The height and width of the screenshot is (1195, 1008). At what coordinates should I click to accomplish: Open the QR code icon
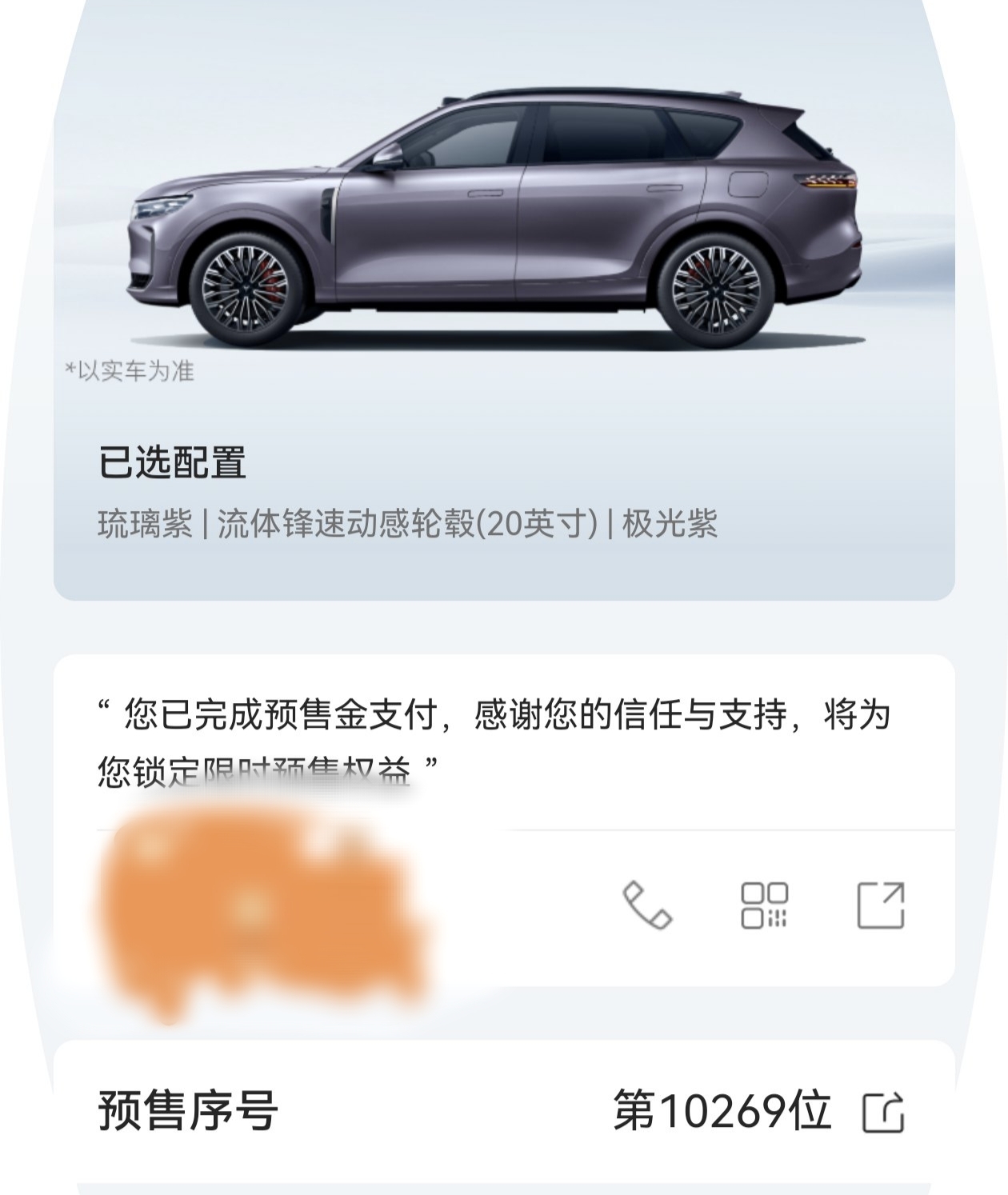click(764, 905)
